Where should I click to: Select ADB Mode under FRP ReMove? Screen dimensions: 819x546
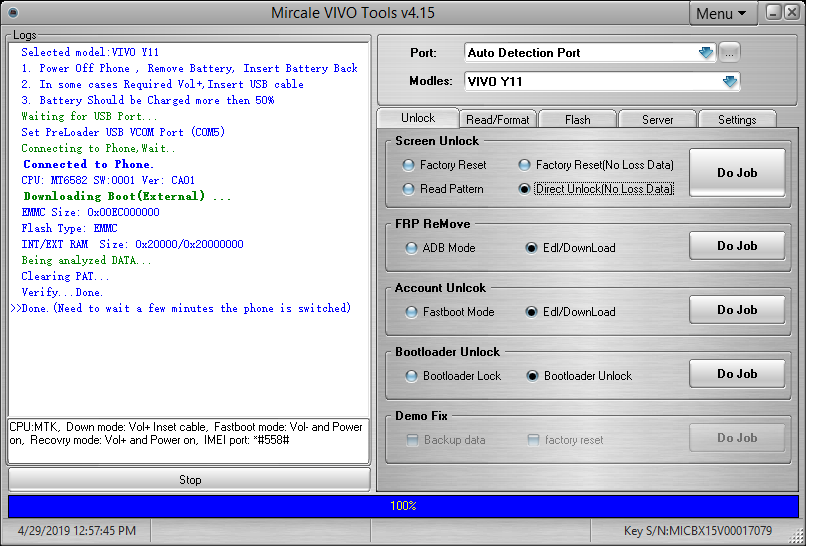click(440, 248)
